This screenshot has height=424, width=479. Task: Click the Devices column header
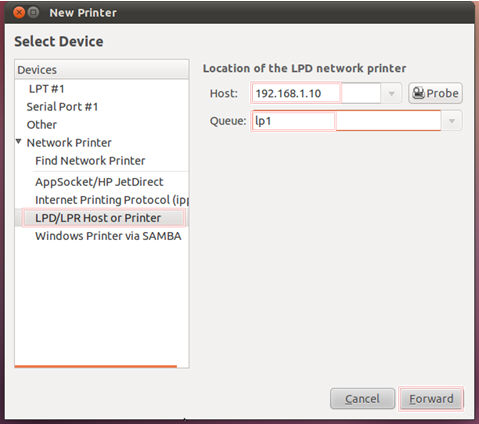click(x=102, y=70)
